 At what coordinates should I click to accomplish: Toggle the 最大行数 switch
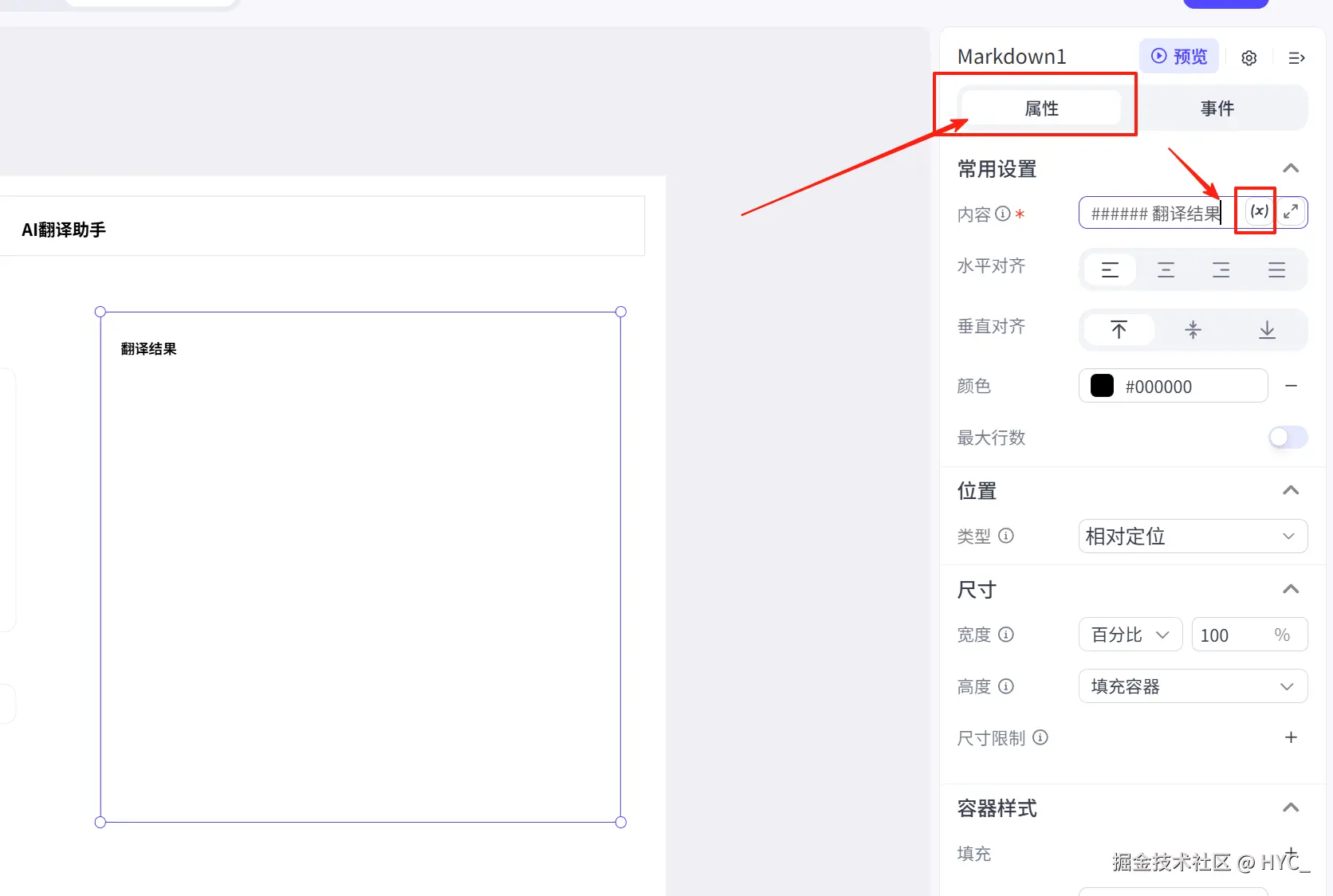click(1288, 437)
